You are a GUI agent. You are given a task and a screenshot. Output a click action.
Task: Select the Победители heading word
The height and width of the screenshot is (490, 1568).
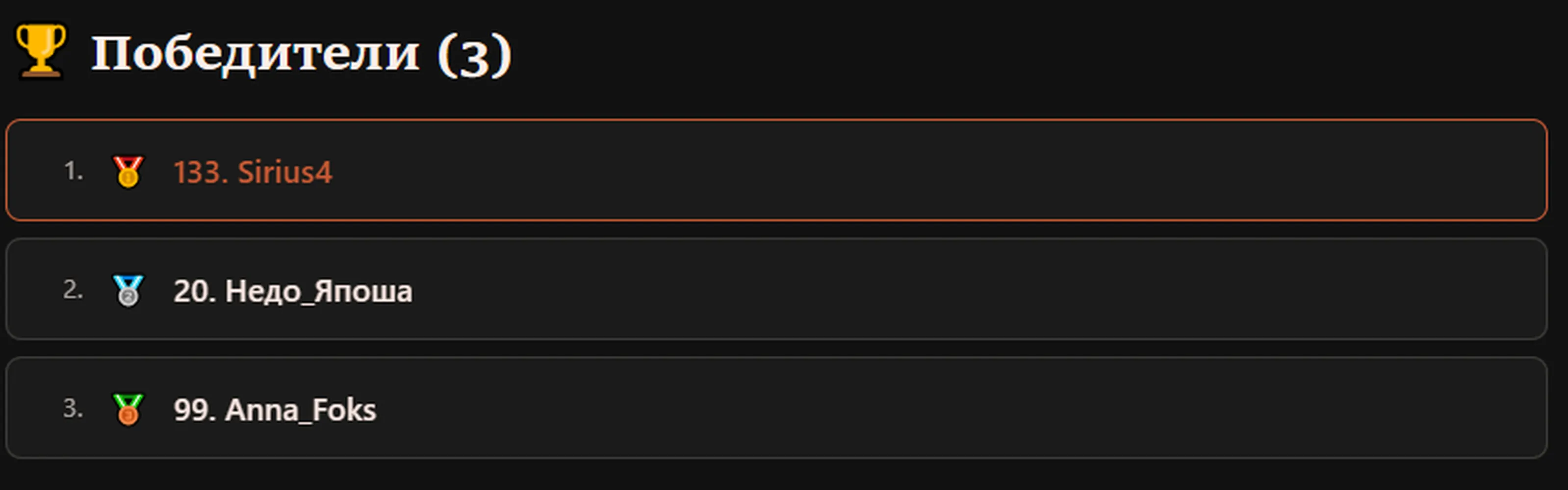pyautogui.click(x=256, y=53)
